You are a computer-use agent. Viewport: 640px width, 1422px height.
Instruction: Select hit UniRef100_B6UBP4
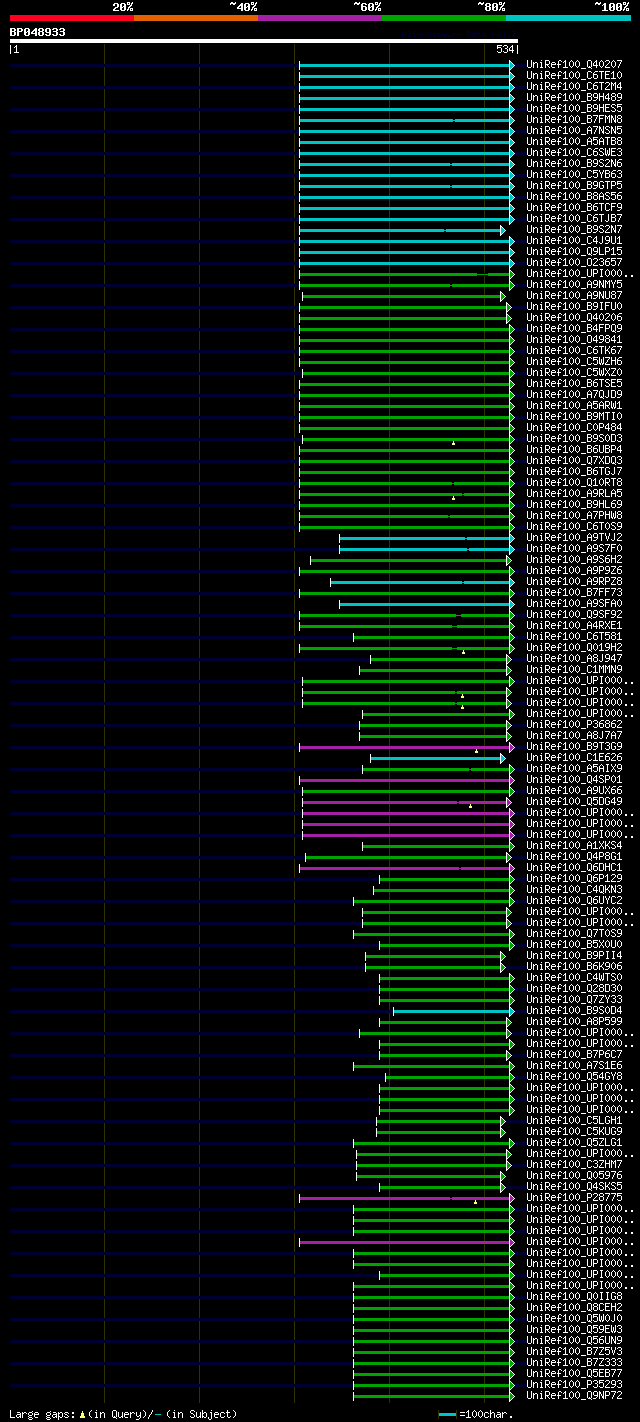[574, 449]
